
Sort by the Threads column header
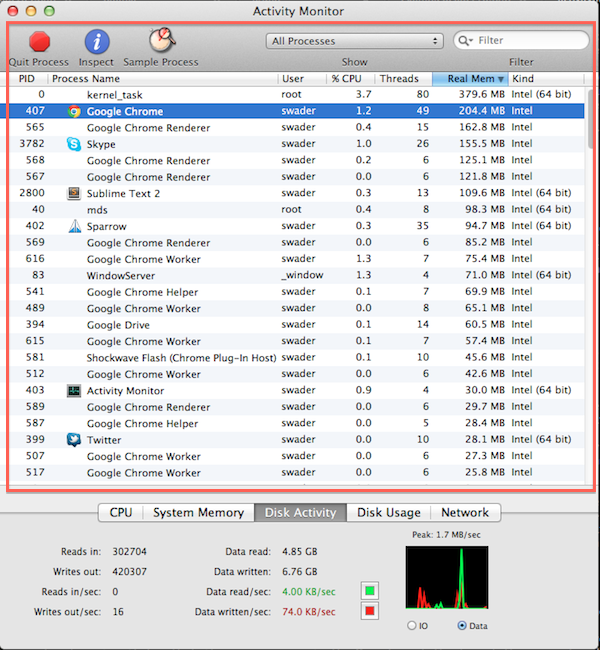pyautogui.click(x=403, y=79)
